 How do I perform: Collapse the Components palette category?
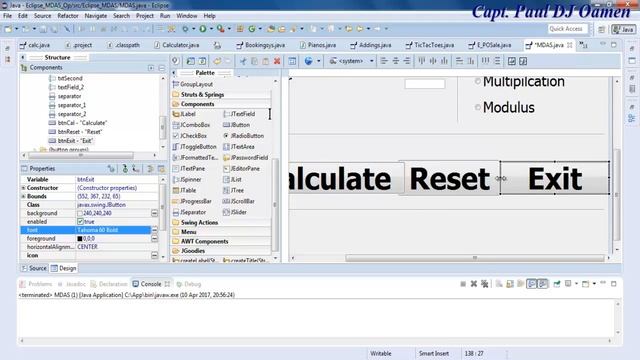(198, 104)
